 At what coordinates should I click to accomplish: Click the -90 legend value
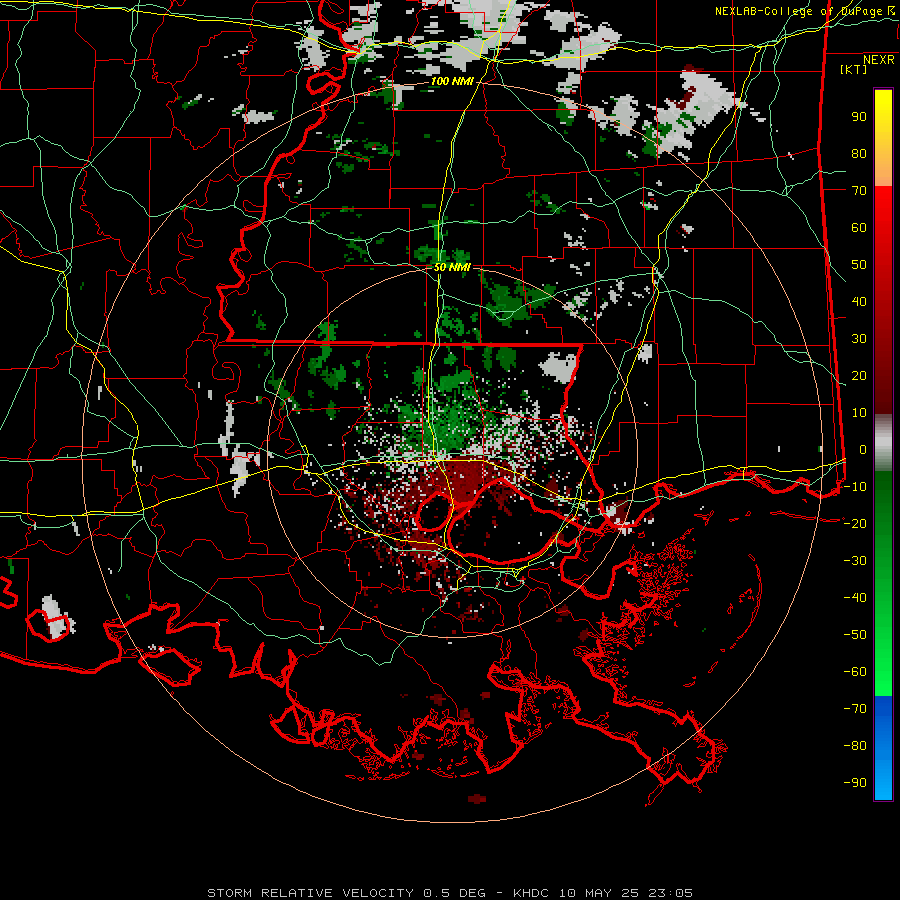[855, 783]
